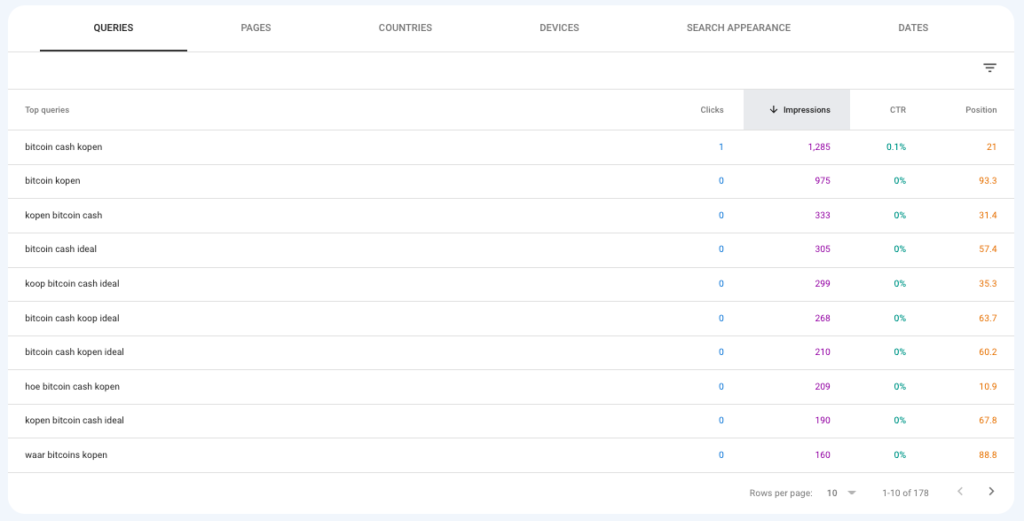Image resolution: width=1024 pixels, height=521 pixels.
Task: Click the position value 35.3
Action: [987, 283]
